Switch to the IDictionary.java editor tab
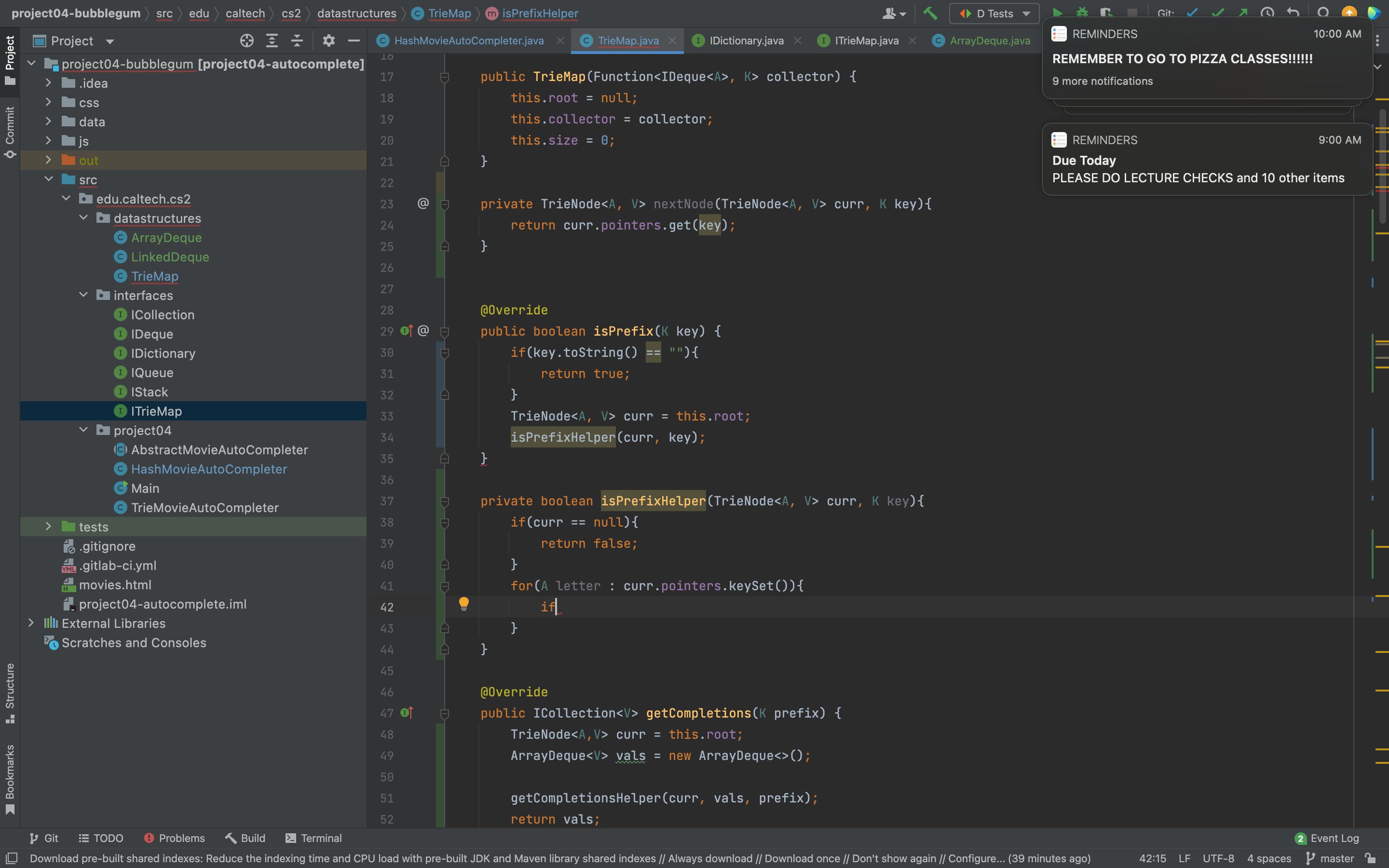Image resolution: width=1389 pixels, height=868 pixels. tap(746, 41)
